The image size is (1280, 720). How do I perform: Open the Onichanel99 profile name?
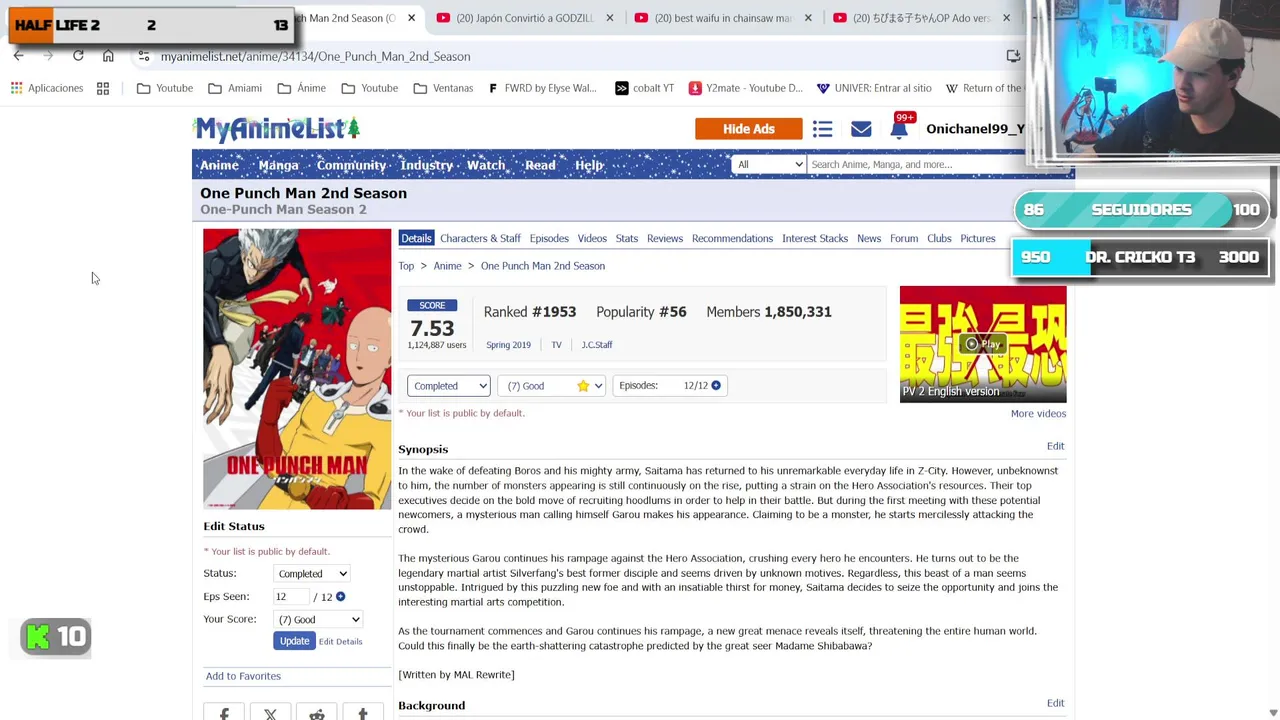coord(975,129)
